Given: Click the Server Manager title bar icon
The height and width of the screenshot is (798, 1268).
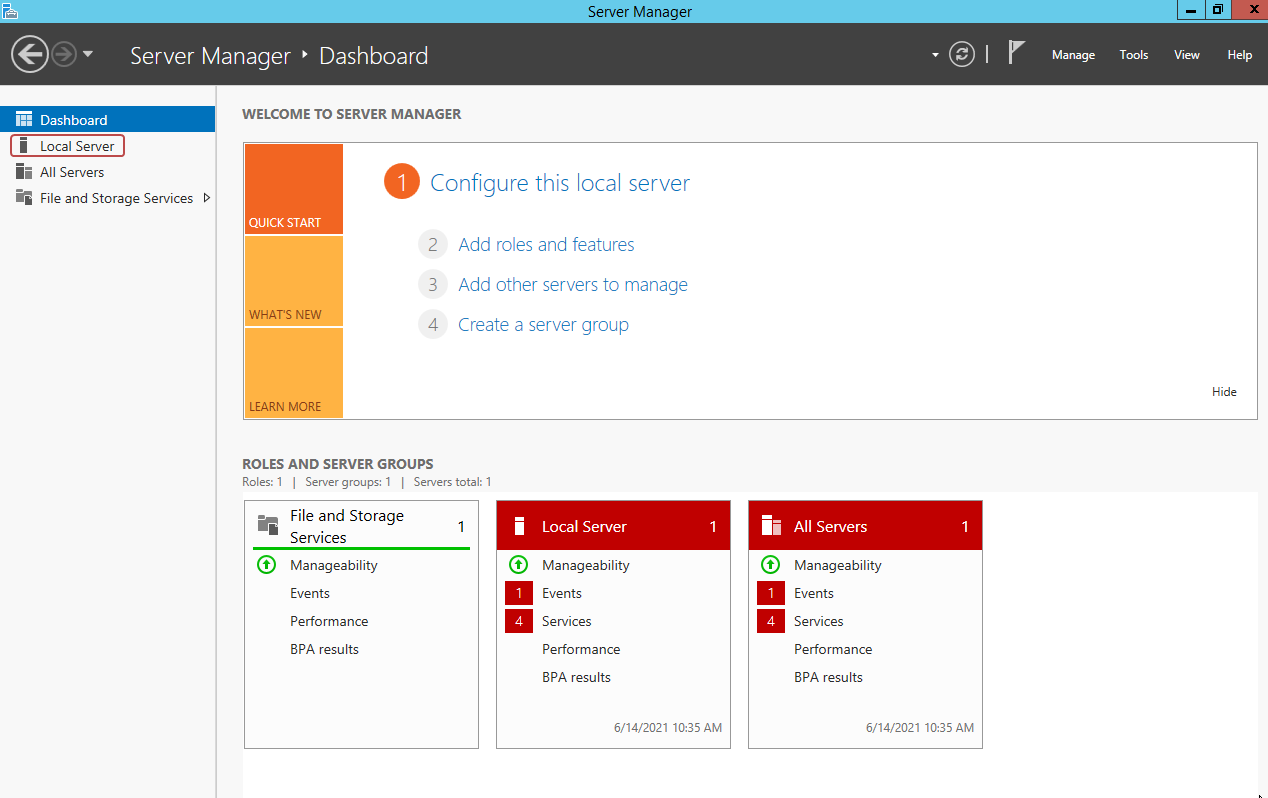Looking at the screenshot, I should coord(10,10).
